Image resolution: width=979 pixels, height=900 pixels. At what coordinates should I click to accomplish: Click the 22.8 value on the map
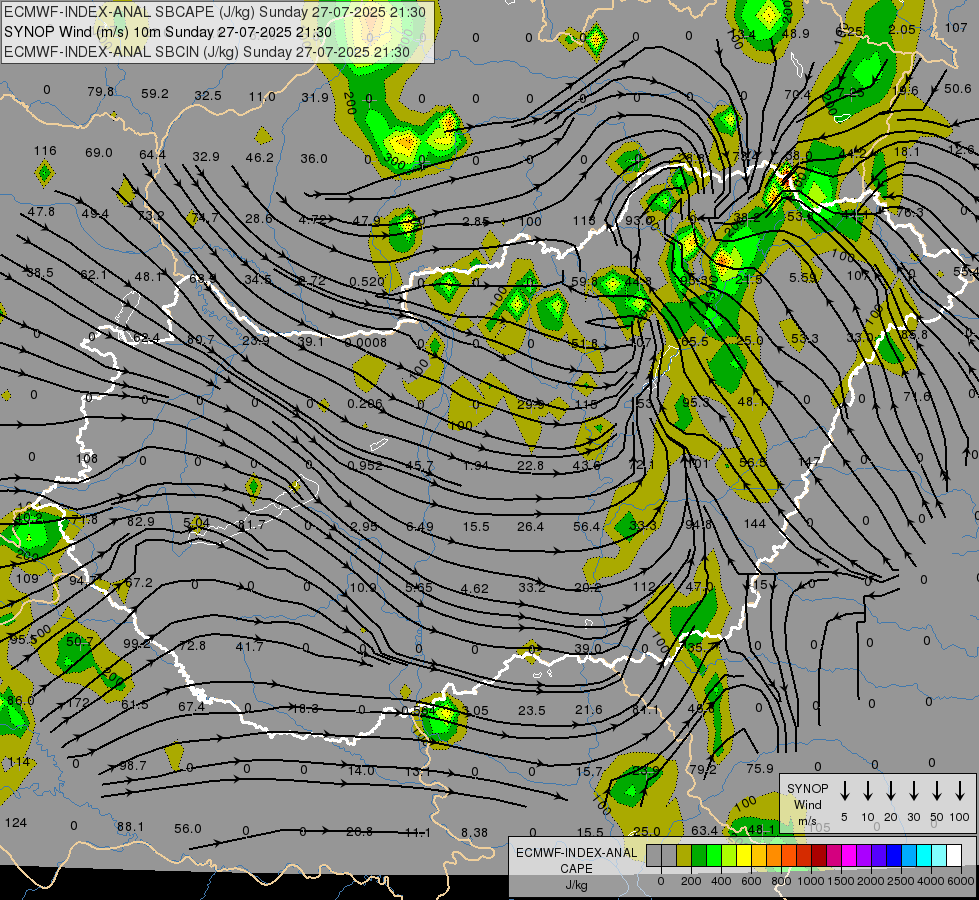530,465
